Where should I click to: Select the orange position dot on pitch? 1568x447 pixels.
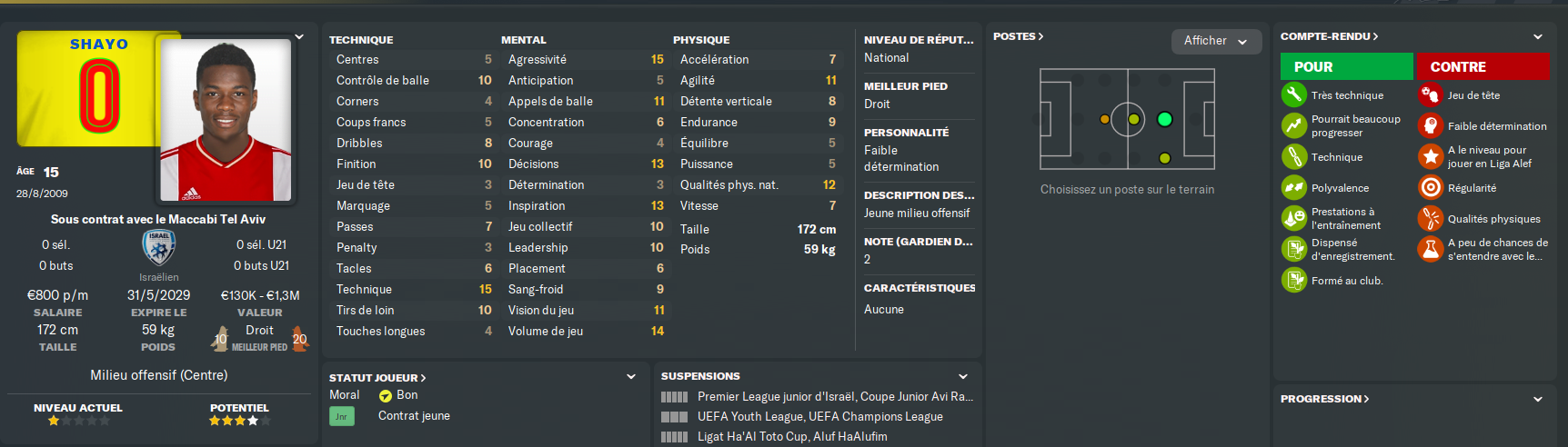point(1104,119)
